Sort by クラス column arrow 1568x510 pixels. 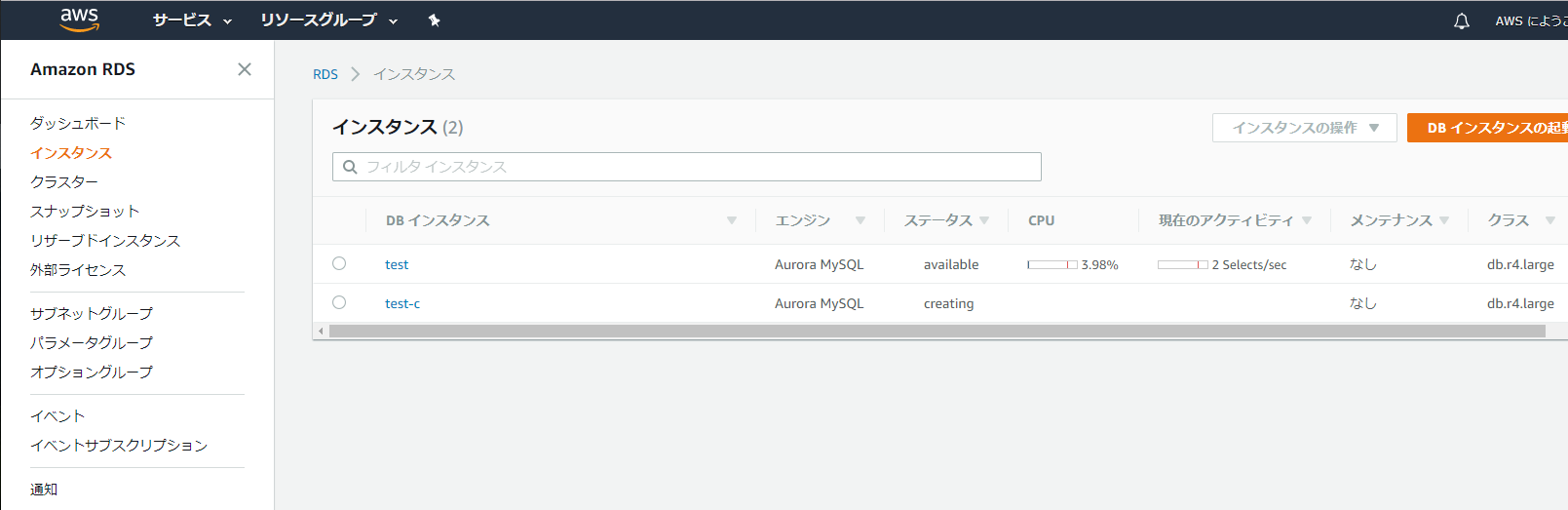pyautogui.click(x=1549, y=220)
